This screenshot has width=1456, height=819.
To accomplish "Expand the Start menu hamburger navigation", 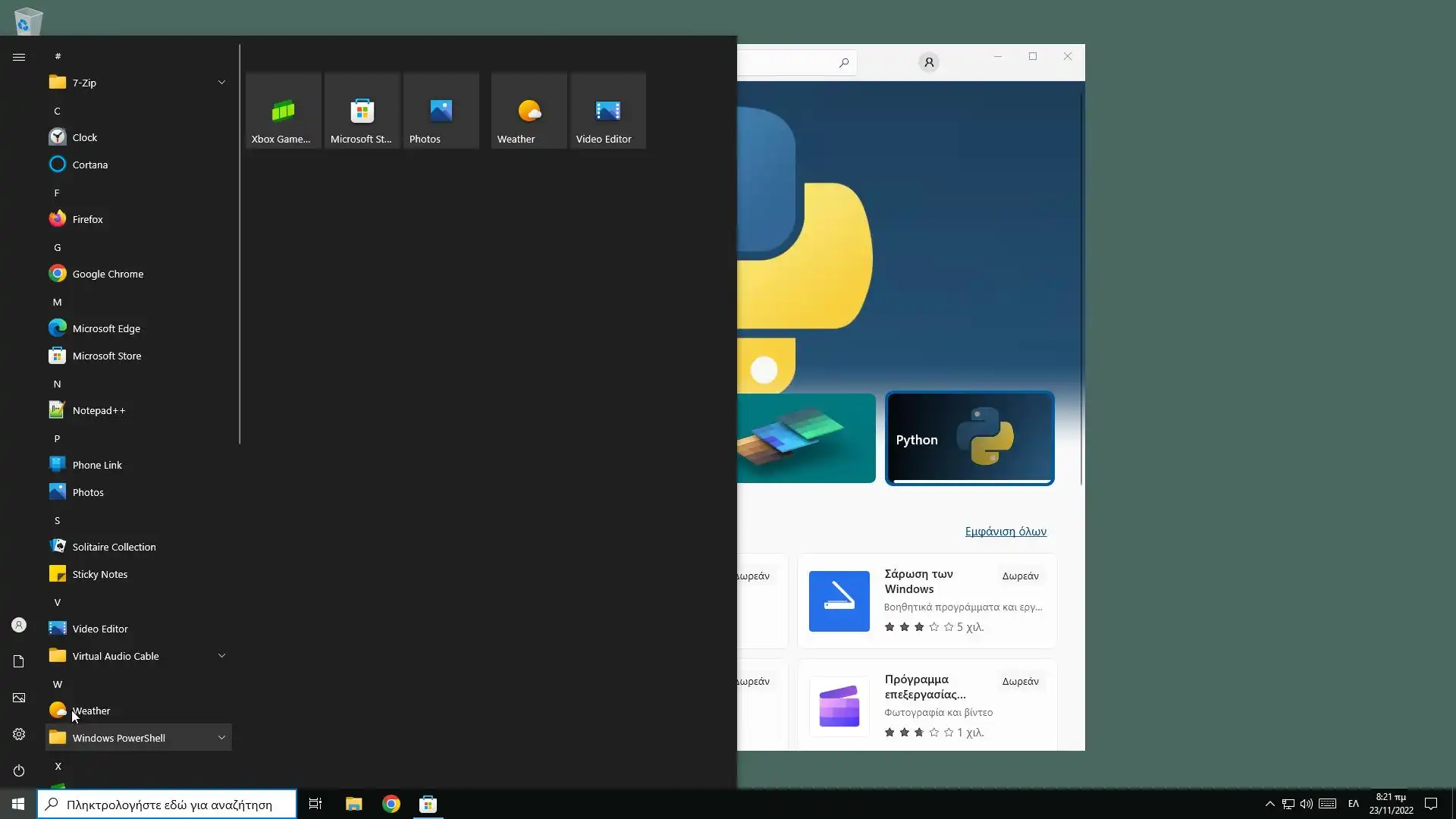I will 19,57.
